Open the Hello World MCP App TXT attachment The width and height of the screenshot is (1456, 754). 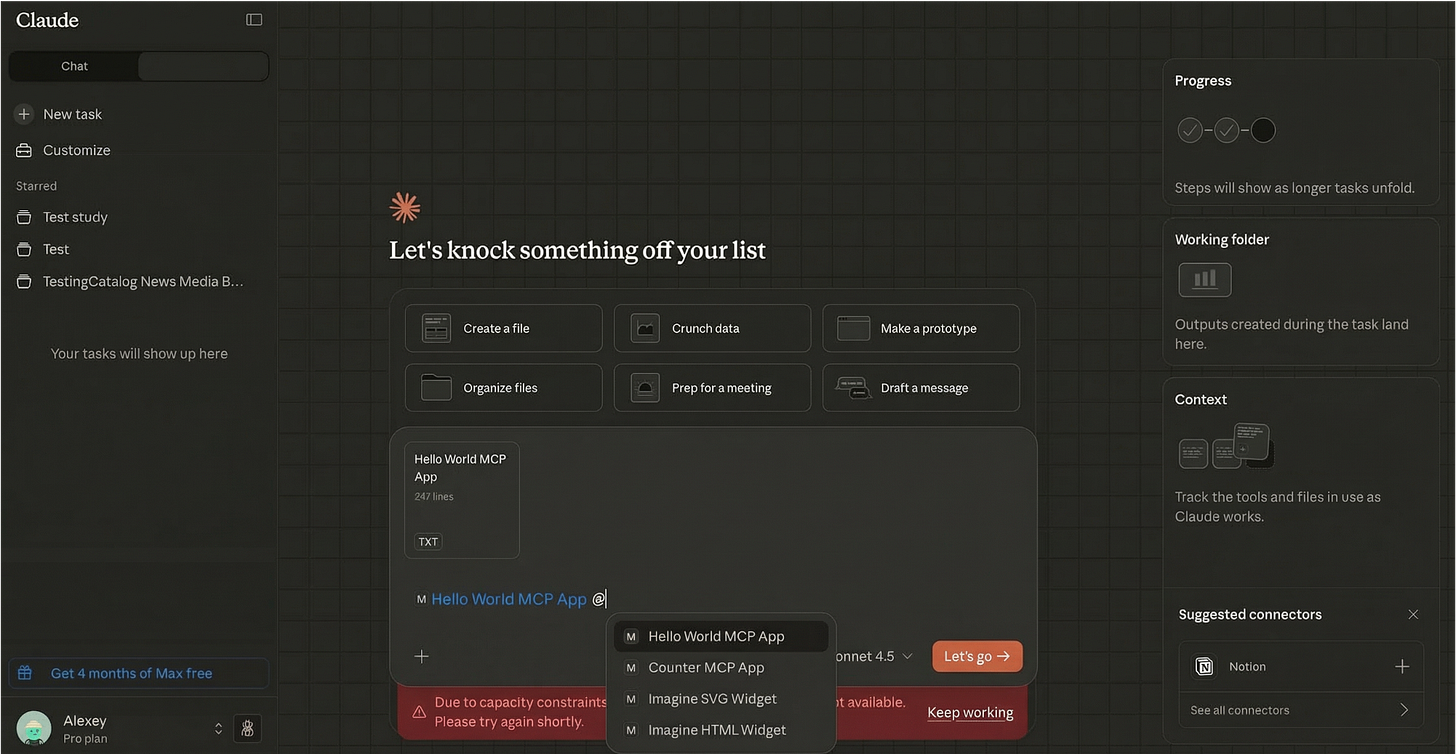[462, 500]
